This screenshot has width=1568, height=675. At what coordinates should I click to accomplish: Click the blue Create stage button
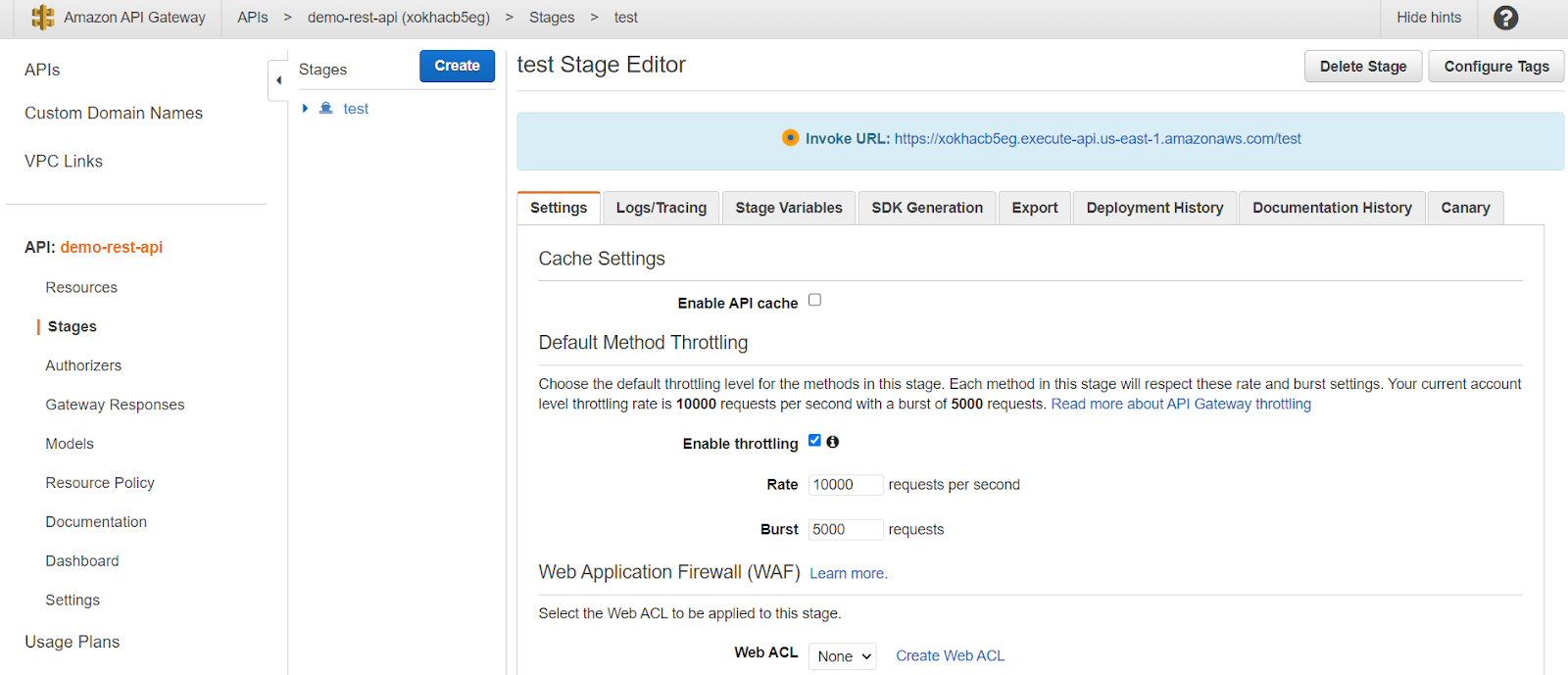(x=457, y=66)
